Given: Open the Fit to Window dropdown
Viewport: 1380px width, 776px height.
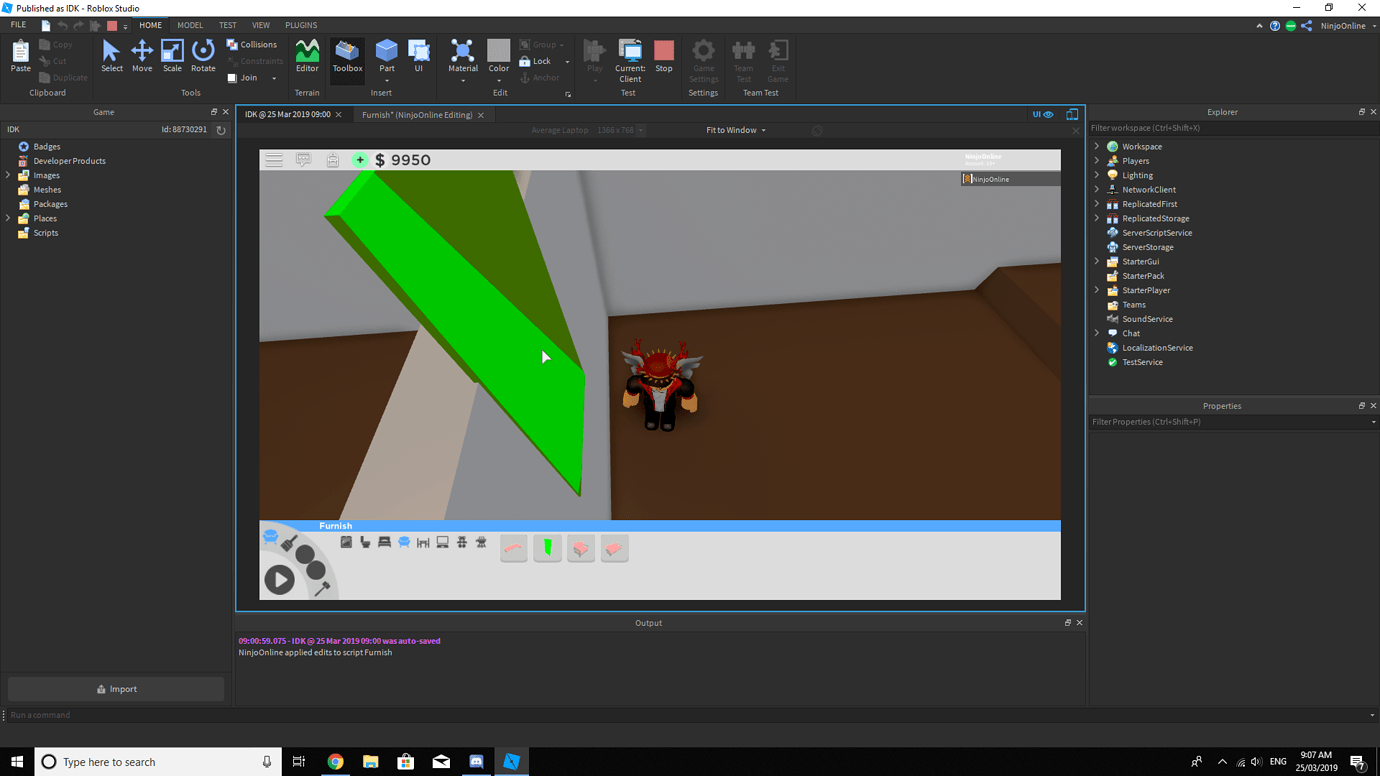Looking at the screenshot, I should [736, 130].
